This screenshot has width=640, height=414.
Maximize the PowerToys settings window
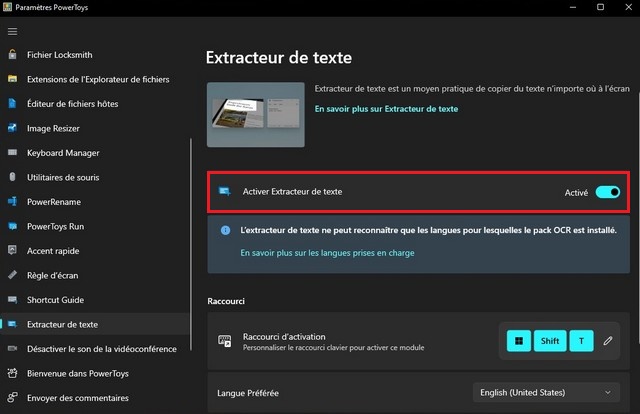pyautogui.click(x=600, y=7)
